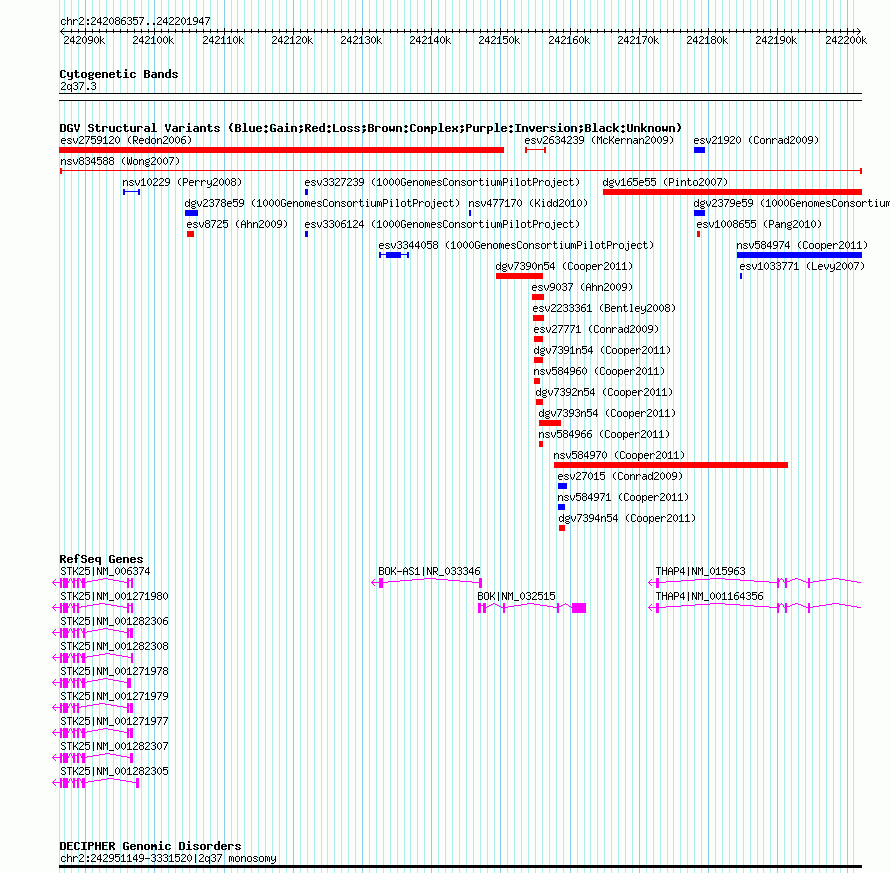The width and height of the screenshot is (890, 873).
Task: Open dgv2378e59 variant label
Action: point(322,203)
